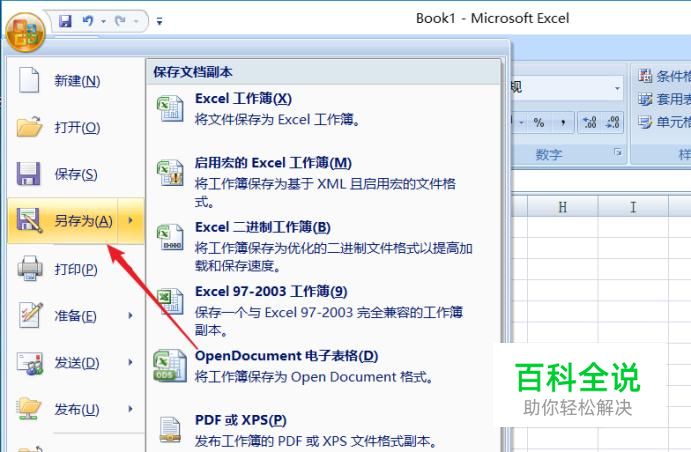
Task: Choose 打印(P) from the Office menu
Action: pos(76,269)
